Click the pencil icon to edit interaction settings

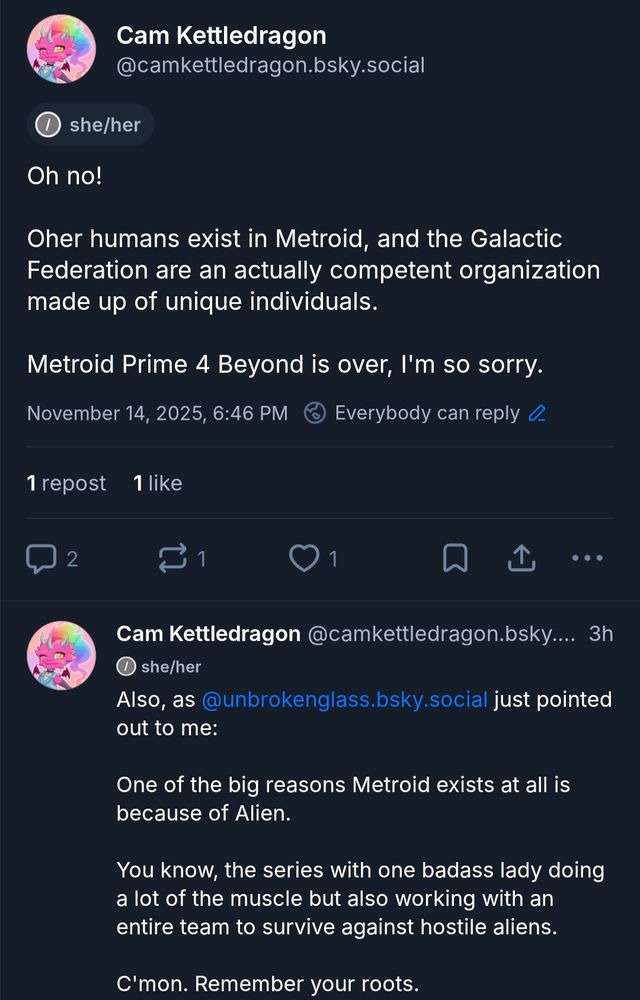(537, 413)
